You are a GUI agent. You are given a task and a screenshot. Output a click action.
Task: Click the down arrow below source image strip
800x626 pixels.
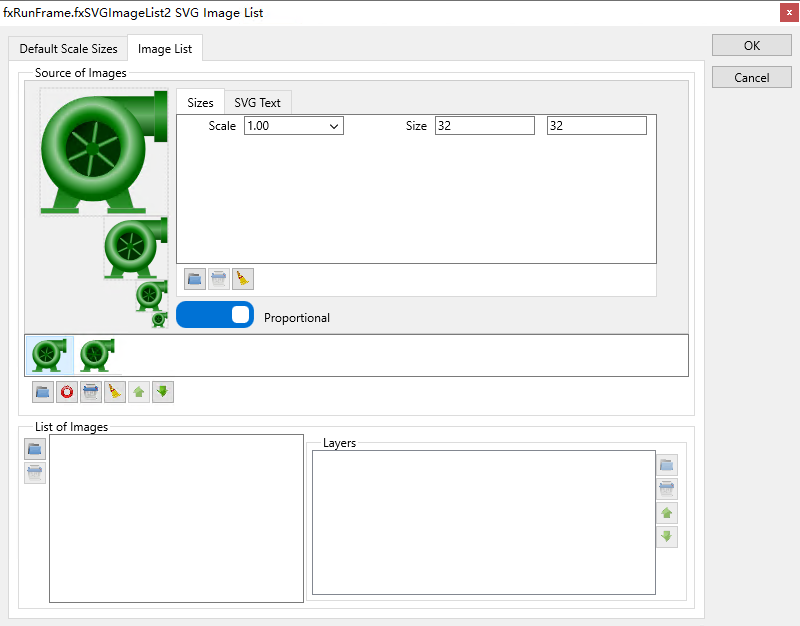tap(163, 392)
